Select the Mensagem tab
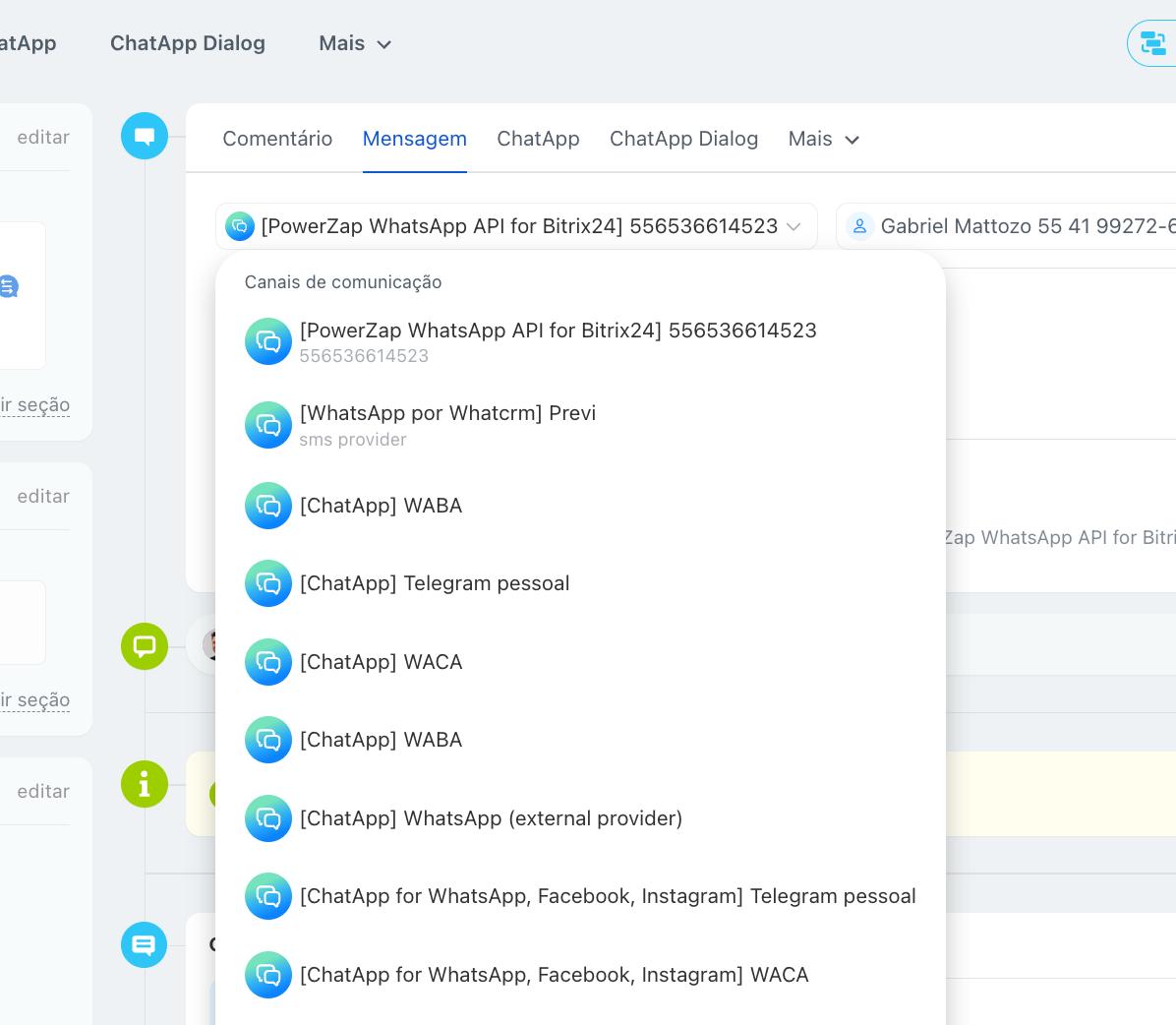 pyautogui.click(x=414, y=139)
